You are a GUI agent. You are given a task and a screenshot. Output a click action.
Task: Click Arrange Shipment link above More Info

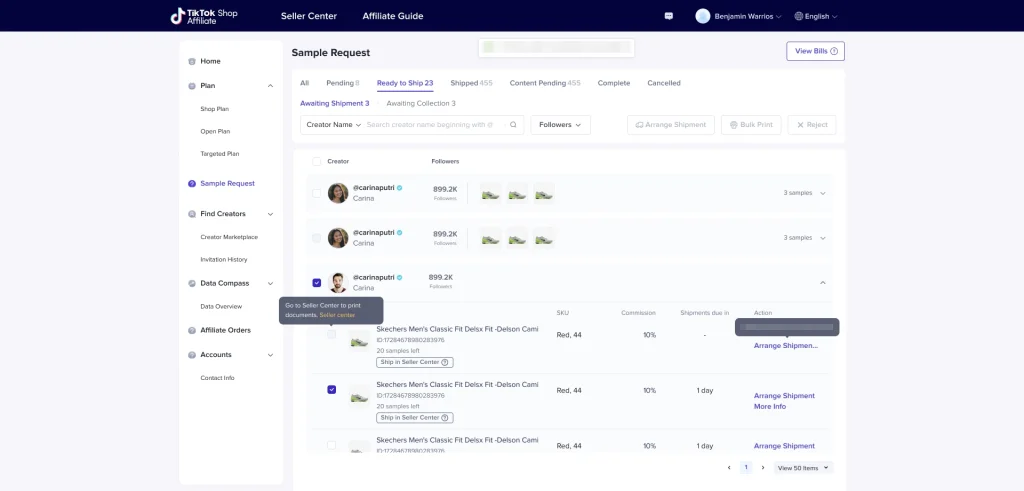point(784,396)
